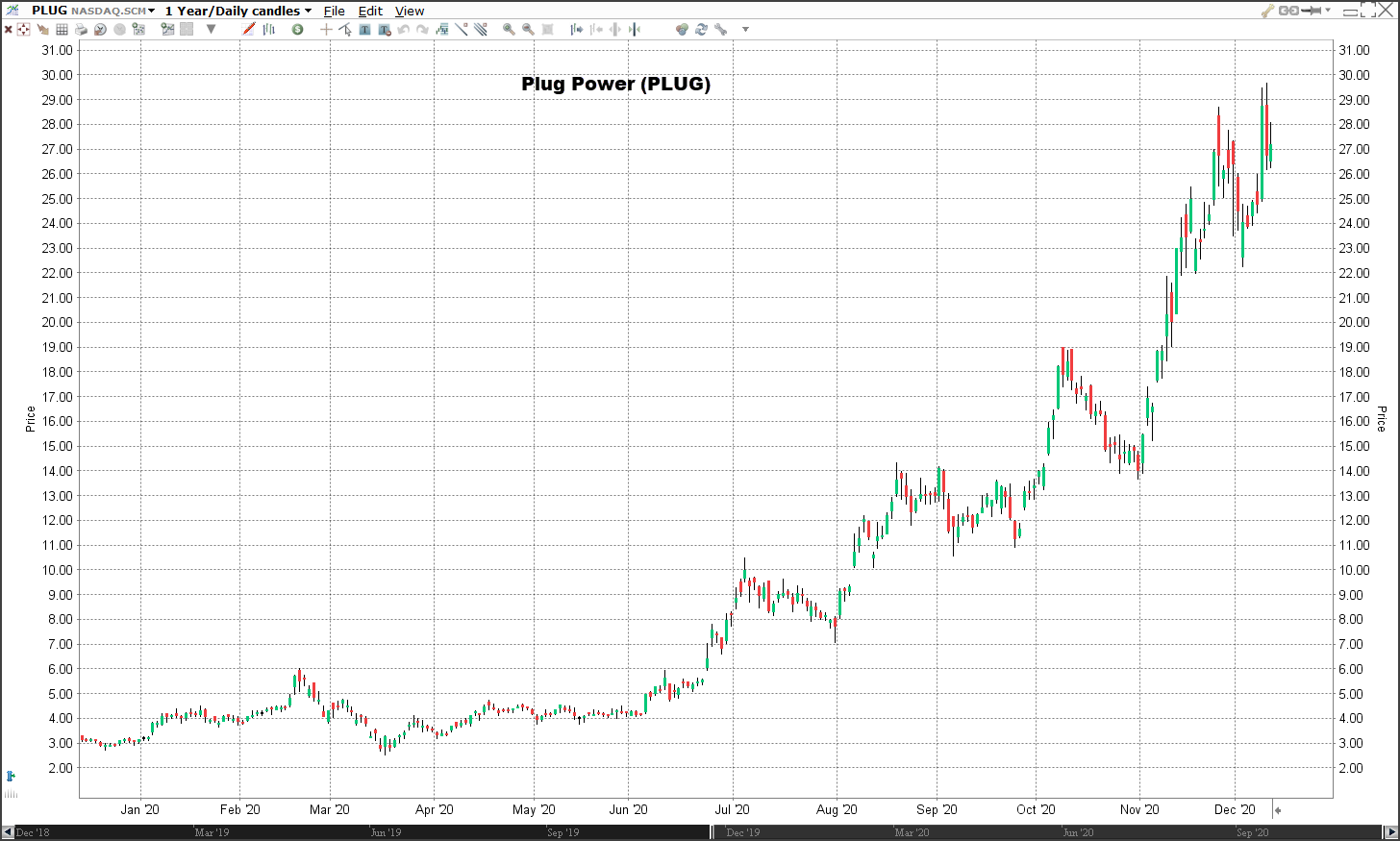
Task: Open the dropdown arrow beside the pushpin
Action: click(1328, 10)
